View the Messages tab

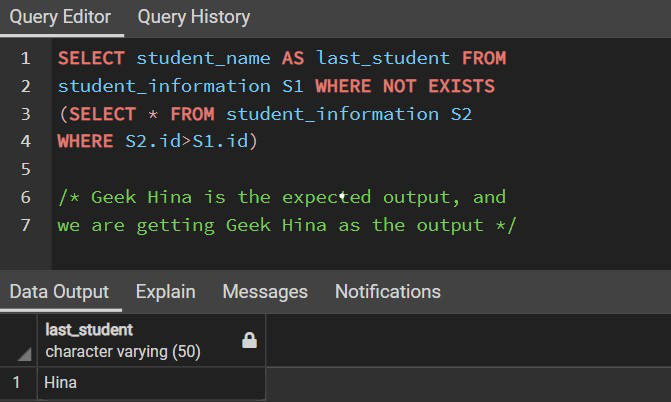(265, 291)
